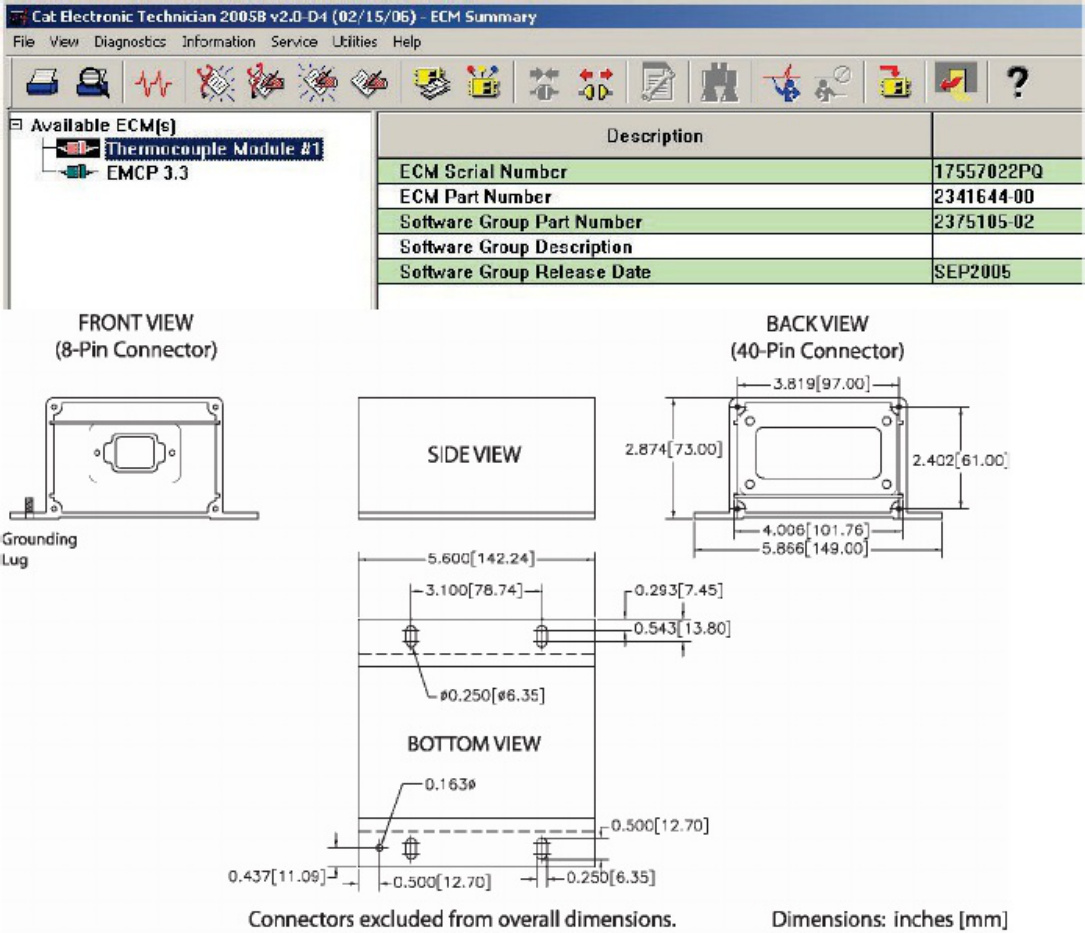The width and height of the screenshot is (1085, 933).
Task: Click part number value 2341644-00
Action: pos(984,197)
